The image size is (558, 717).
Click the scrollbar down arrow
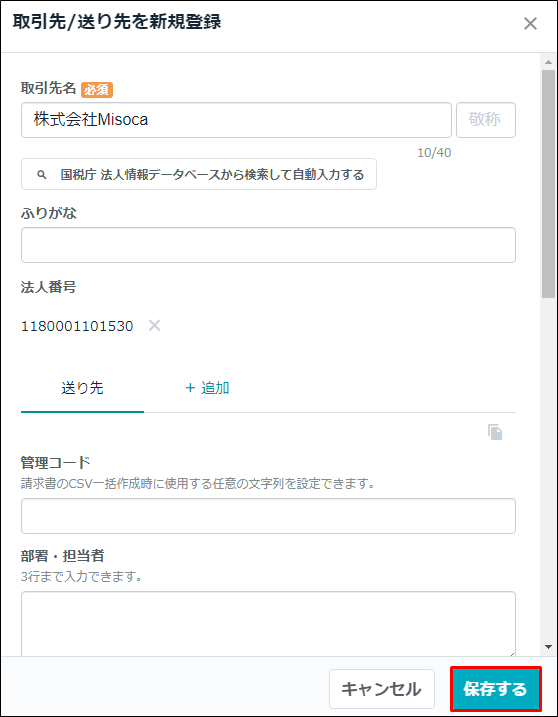(x=548, y=647)
